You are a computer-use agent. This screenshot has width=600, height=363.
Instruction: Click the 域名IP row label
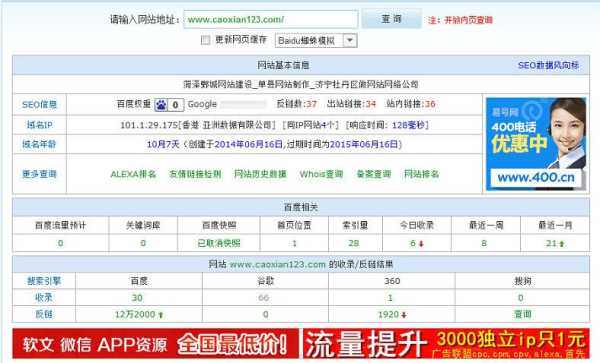[x=39, y=125]
